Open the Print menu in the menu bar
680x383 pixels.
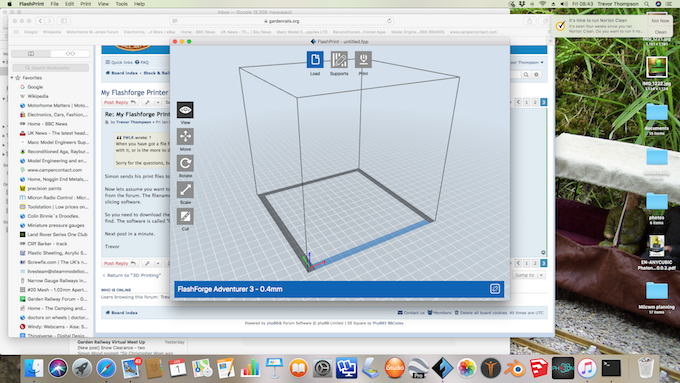coord(86,4)
